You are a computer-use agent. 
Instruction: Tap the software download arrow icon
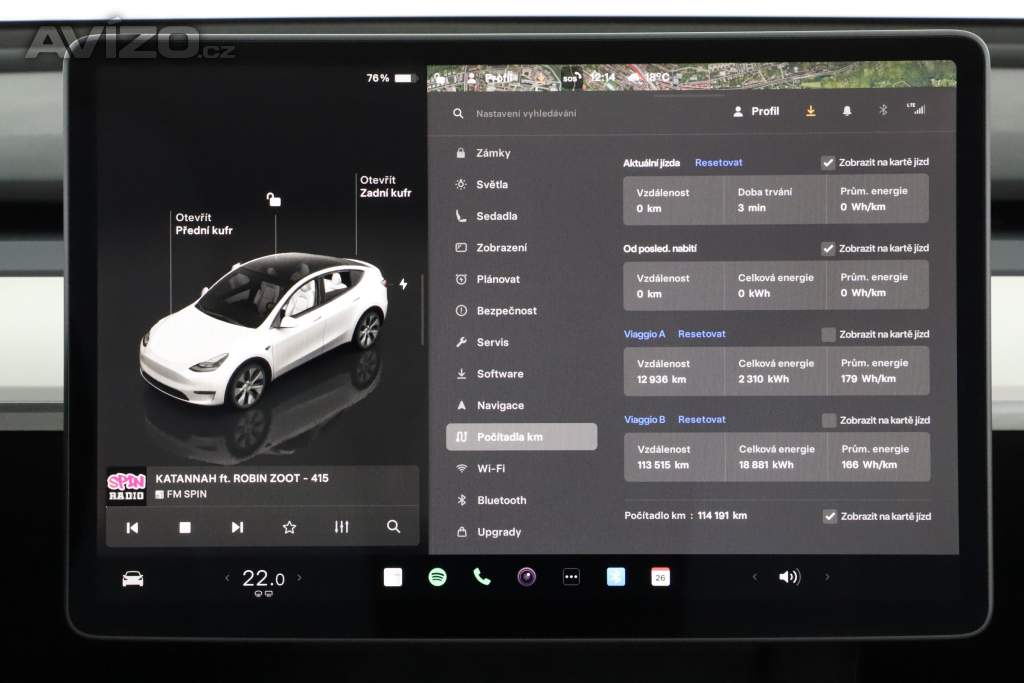click(x=810, y=111)
